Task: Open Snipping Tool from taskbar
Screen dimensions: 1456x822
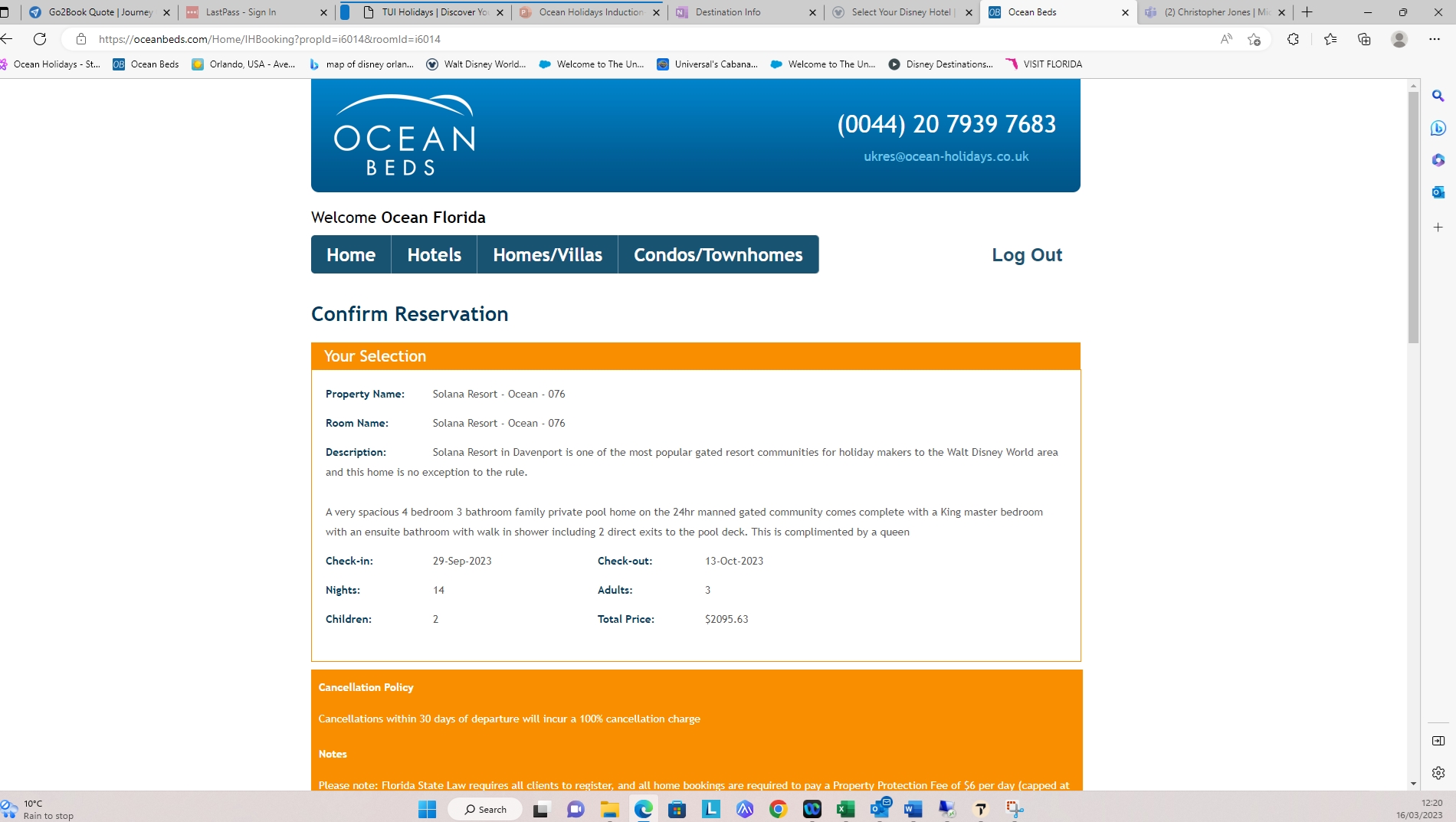Action: (x=1015, y=809)
